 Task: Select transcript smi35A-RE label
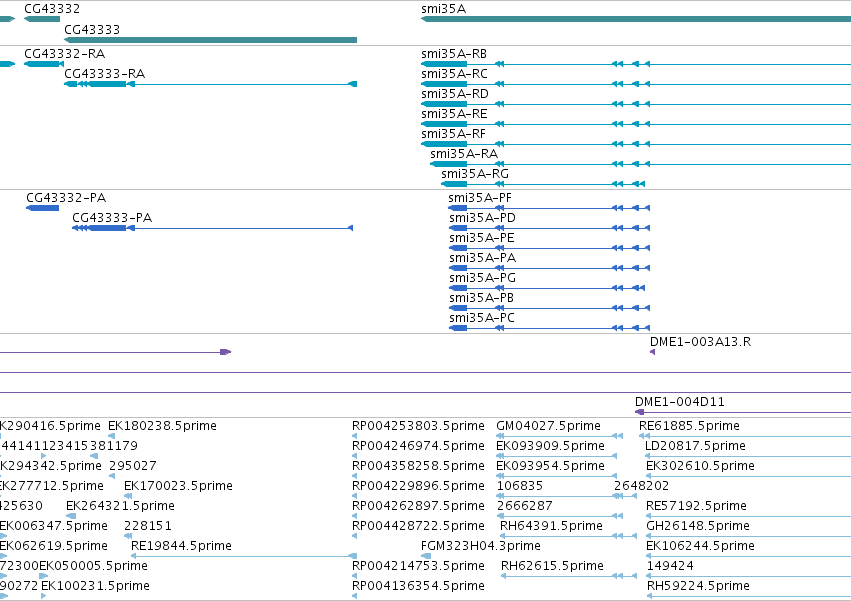(x=454, y=114)
